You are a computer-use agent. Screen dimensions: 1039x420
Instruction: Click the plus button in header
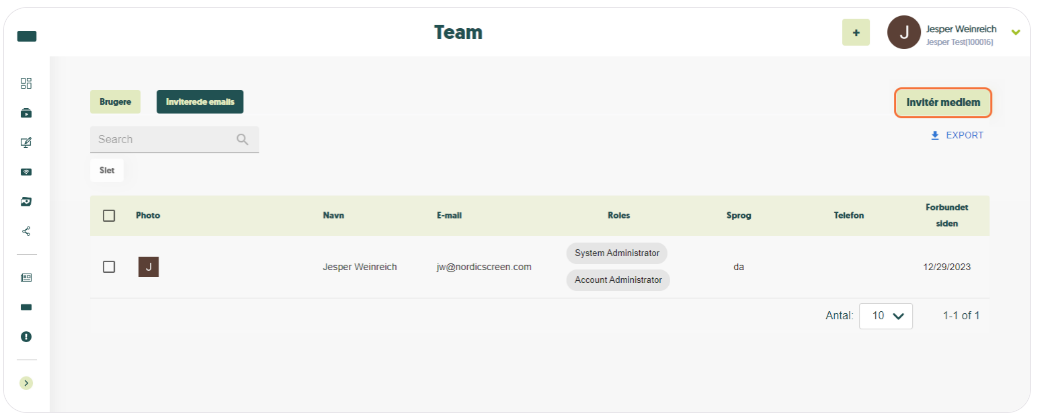click(856, 32)
